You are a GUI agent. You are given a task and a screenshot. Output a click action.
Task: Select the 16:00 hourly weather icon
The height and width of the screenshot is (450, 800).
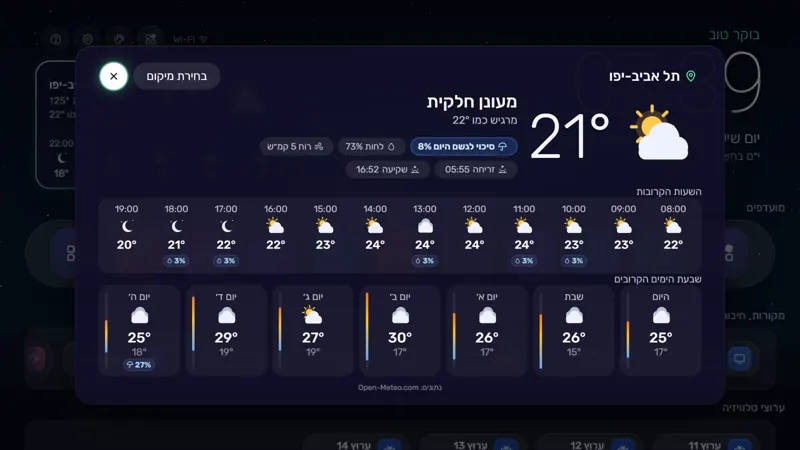(x=275, y=226)
